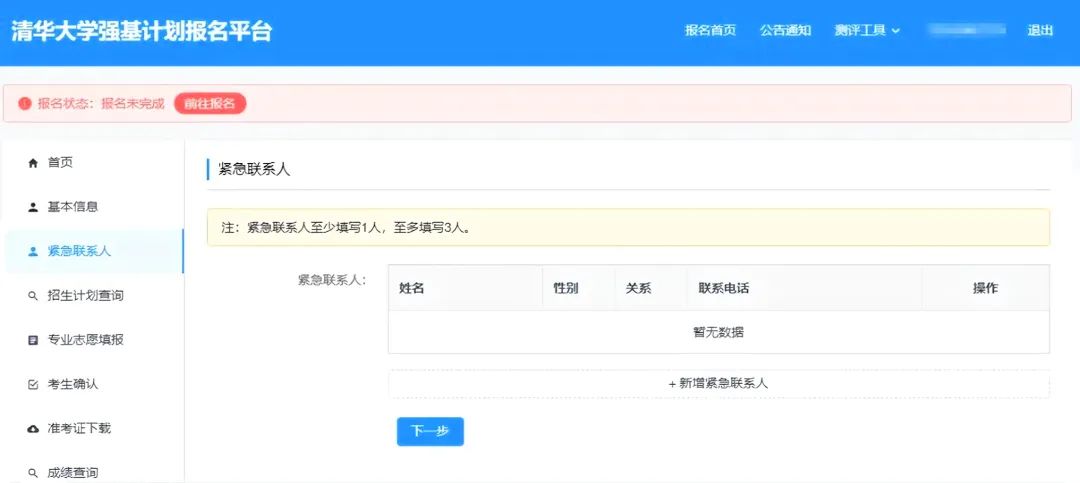The image size is (1080, 483).
Task: Add a contact via 新增紧急联系人
Action: [x=718, y=383]
